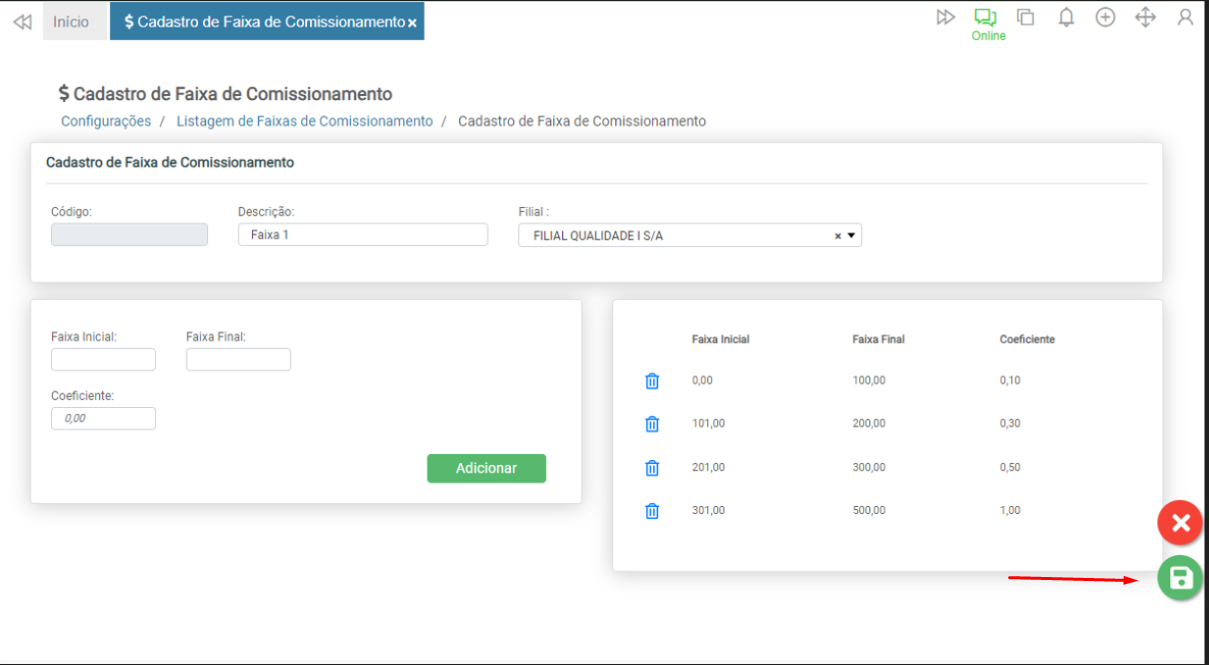This screenshot has height=665, width=1209.
Task: Click the Online chat status icon
Action: [986, 18]
